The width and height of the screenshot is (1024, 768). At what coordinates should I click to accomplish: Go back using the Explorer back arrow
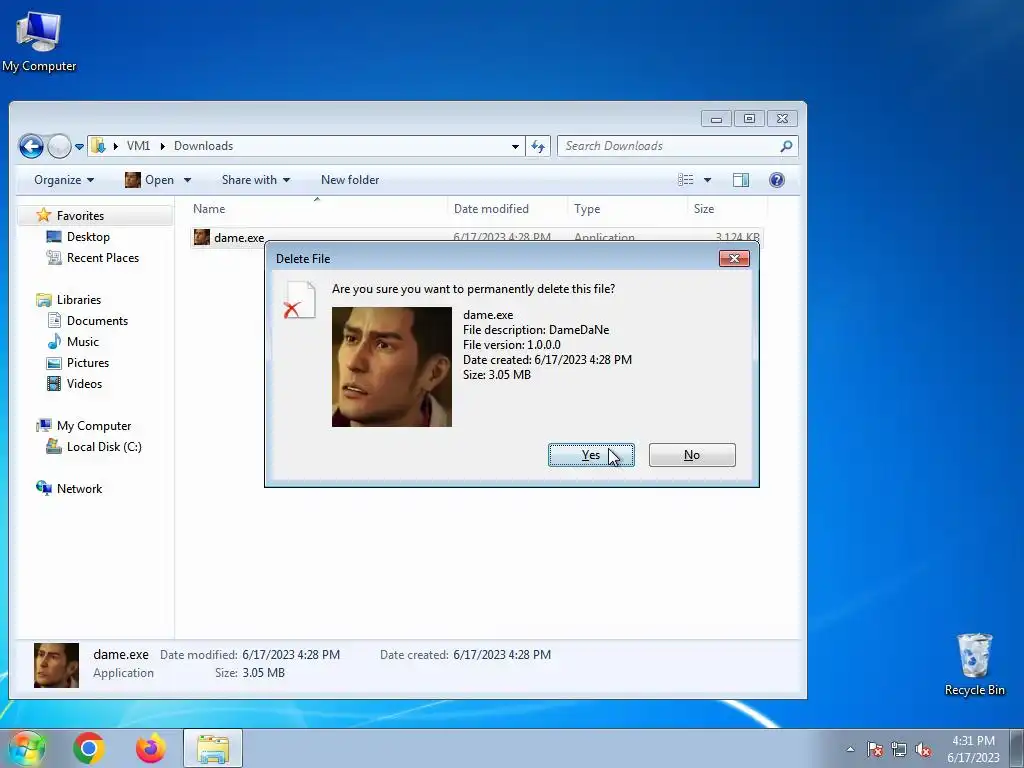coord(31,146)
